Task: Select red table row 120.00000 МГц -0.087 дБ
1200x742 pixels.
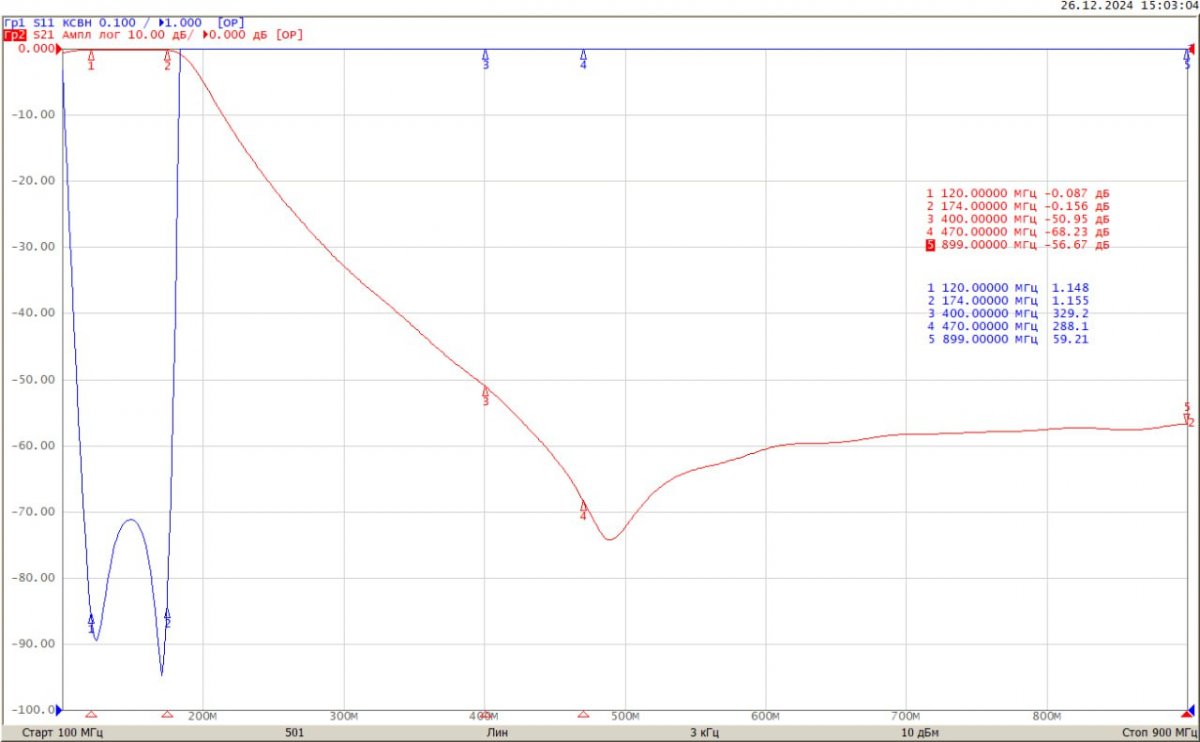Action: pos(1018,193)
